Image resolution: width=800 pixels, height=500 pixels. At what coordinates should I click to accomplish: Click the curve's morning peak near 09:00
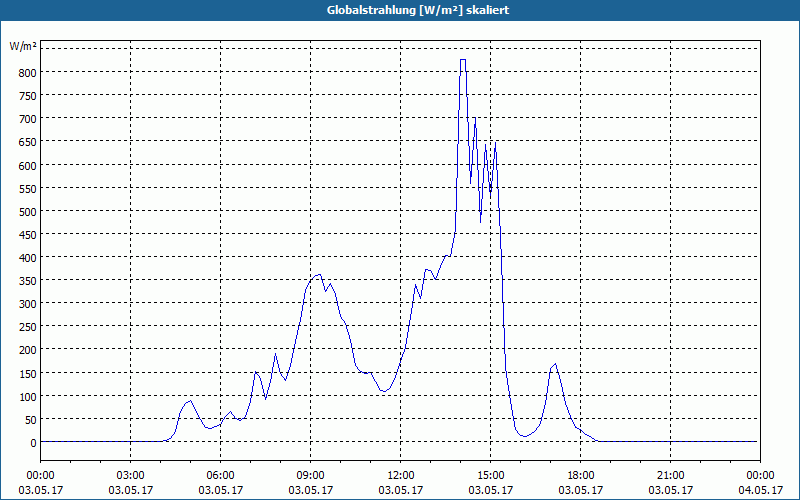(317, 275)
